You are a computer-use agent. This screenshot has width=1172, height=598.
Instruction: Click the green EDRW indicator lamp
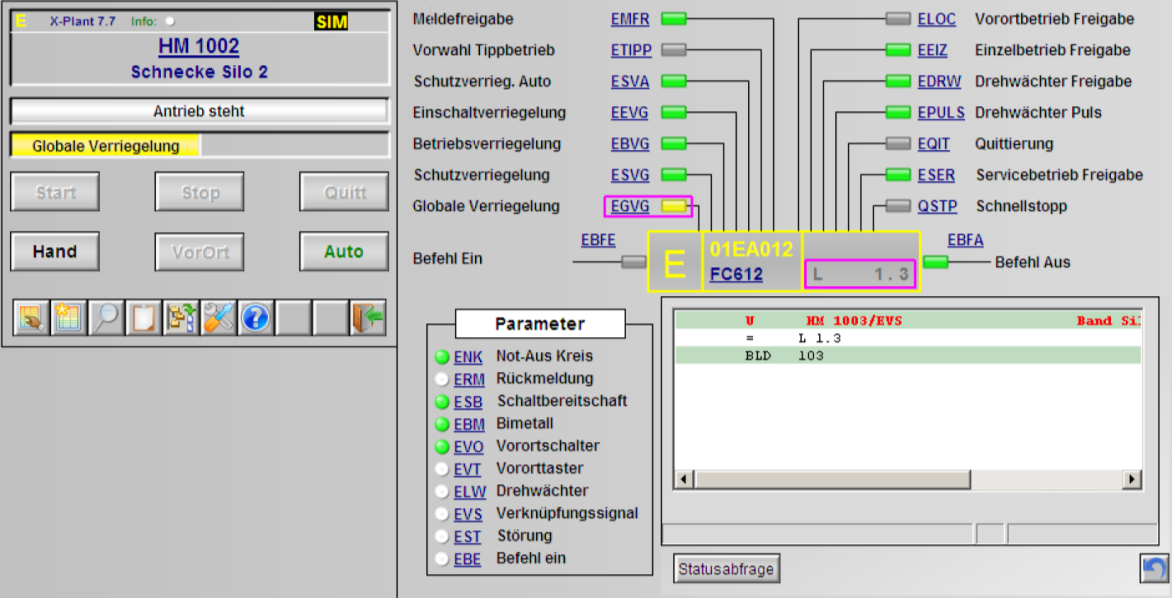coord(898,81)
